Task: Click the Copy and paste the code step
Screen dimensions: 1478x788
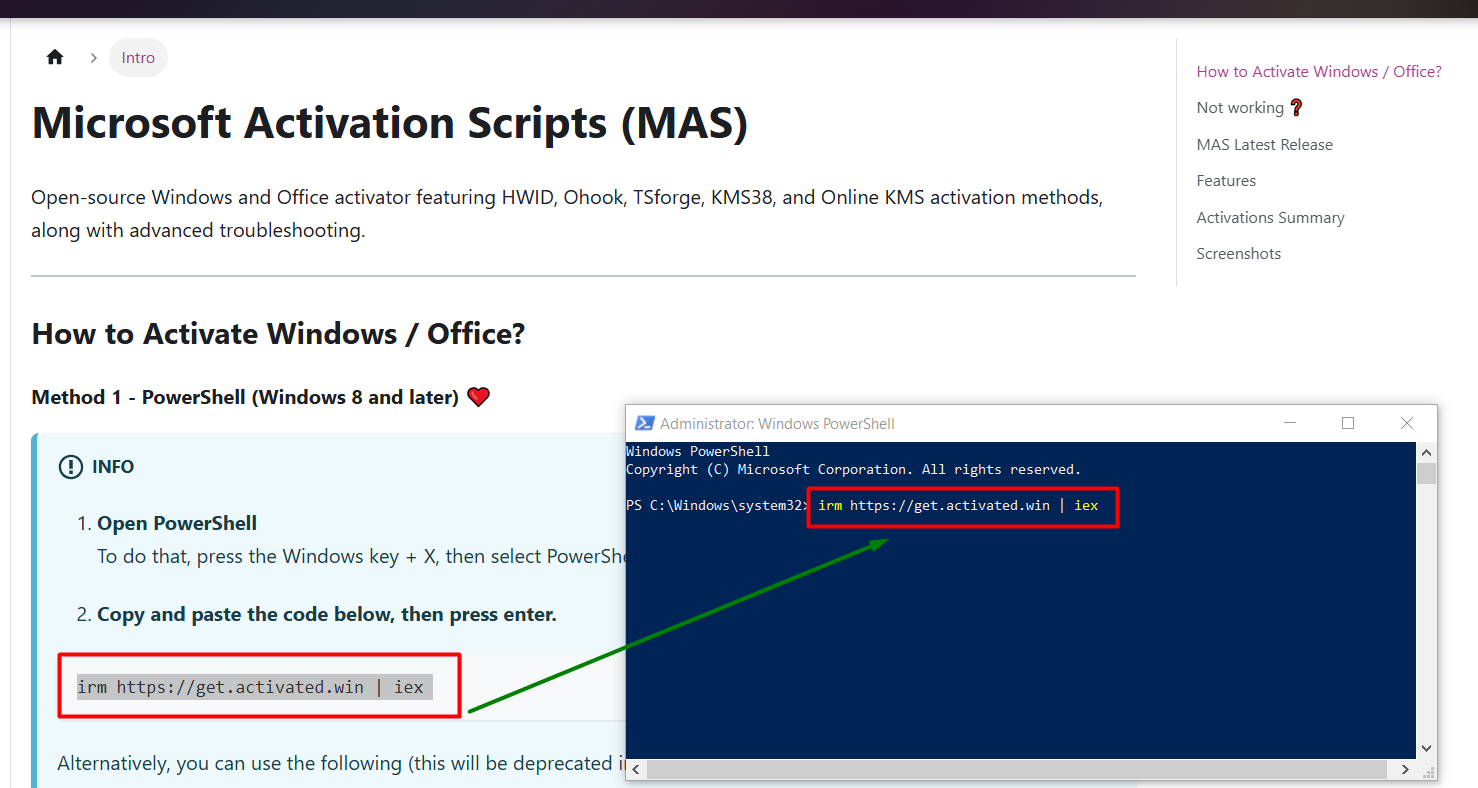Action: (327, 614)
